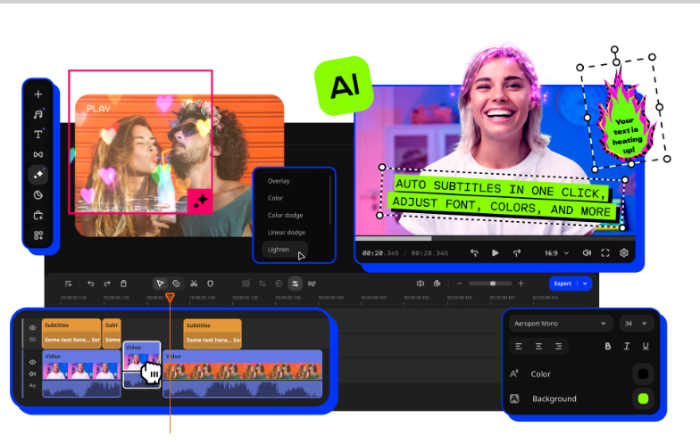Select the orange couple Video clip
This screenshot has width=700, height=444.
click(243, 373)
